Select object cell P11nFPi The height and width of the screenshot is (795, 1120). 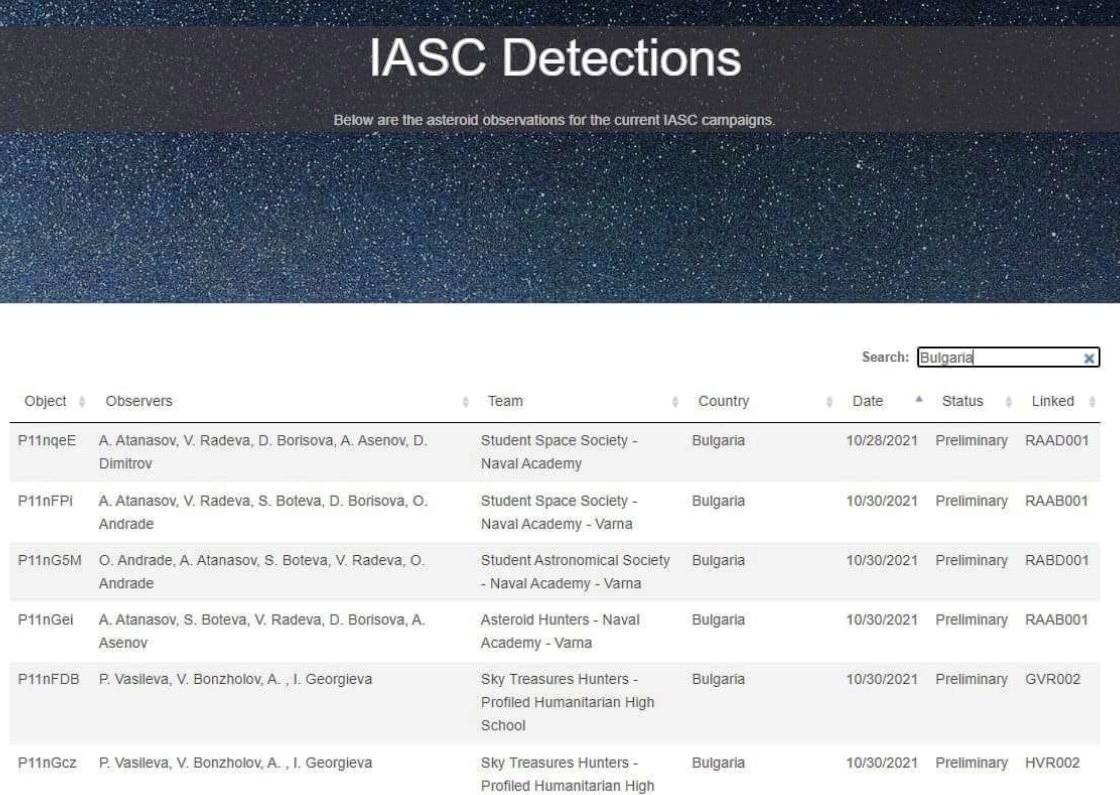click(45, 501)
